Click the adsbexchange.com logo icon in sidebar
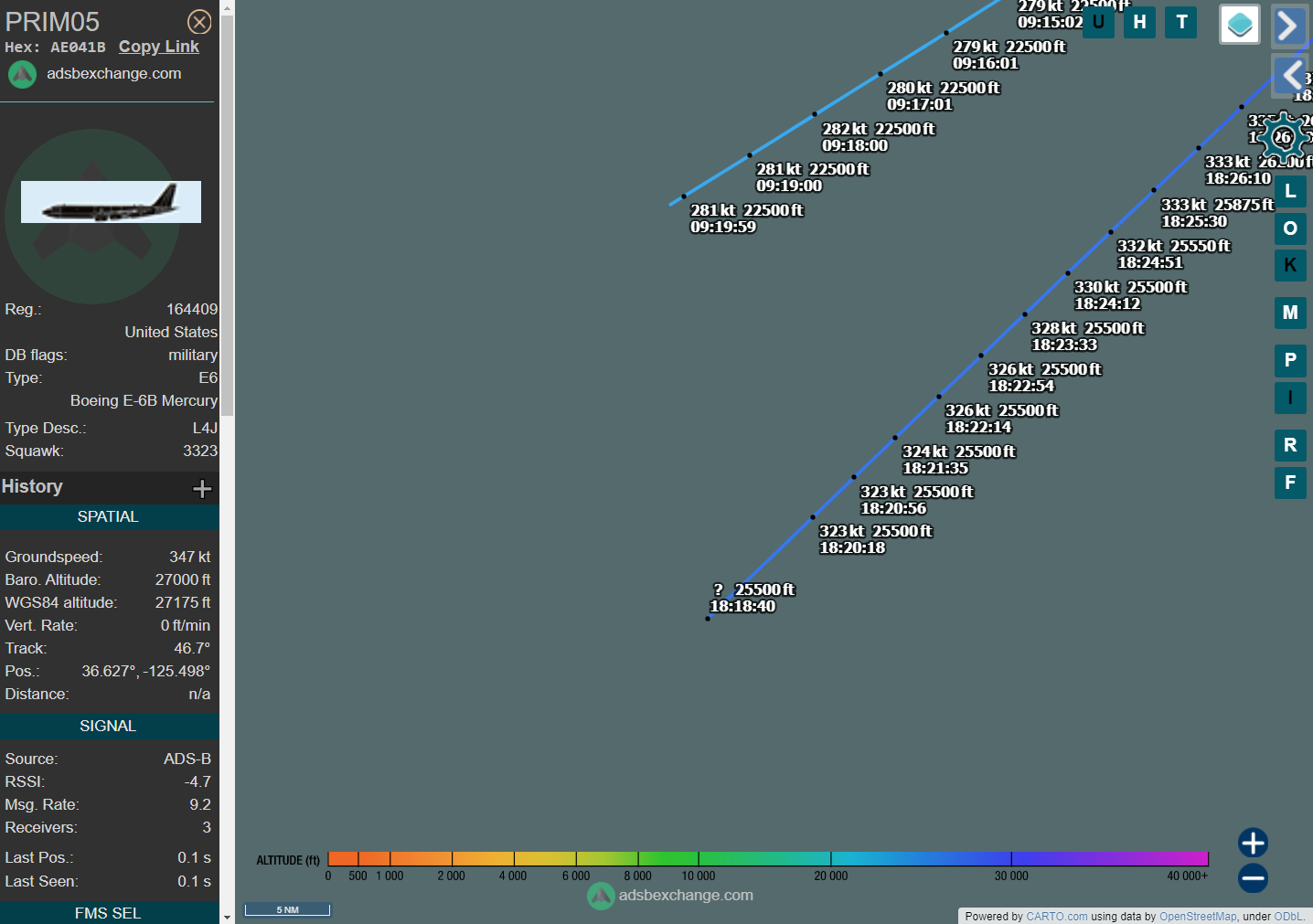Screen dimensions: 1313x924 [x=23, y=74]
